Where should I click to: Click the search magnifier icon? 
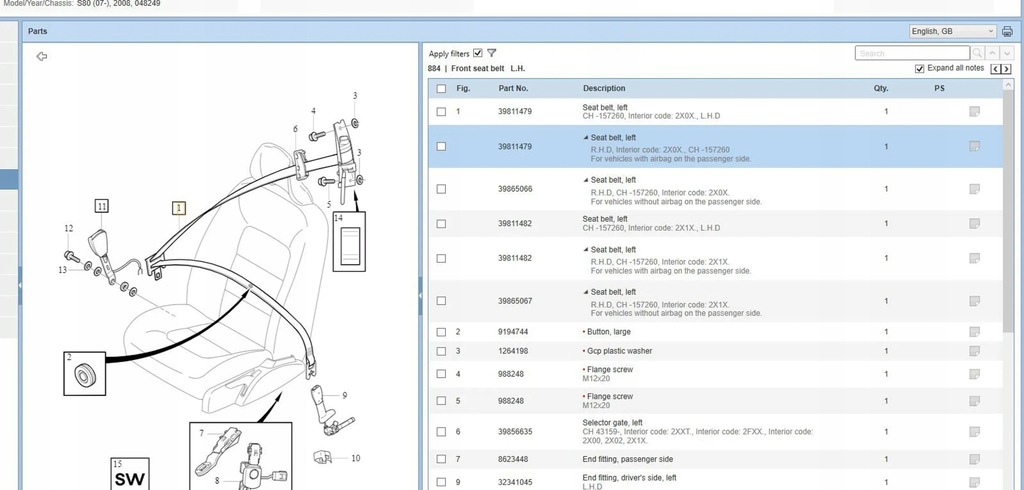(x=977, y=53)
